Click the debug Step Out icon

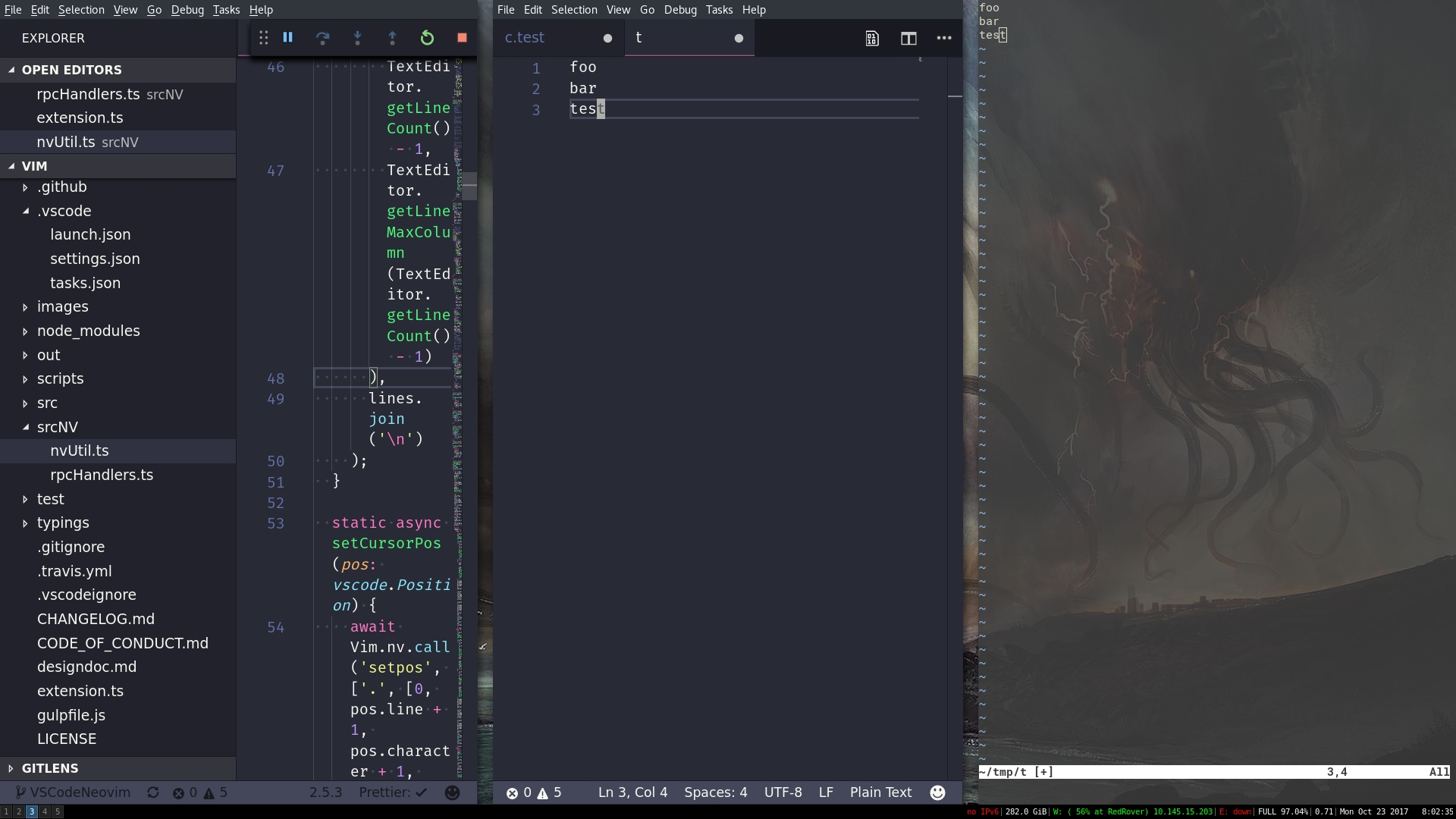(x=392, y=38)
